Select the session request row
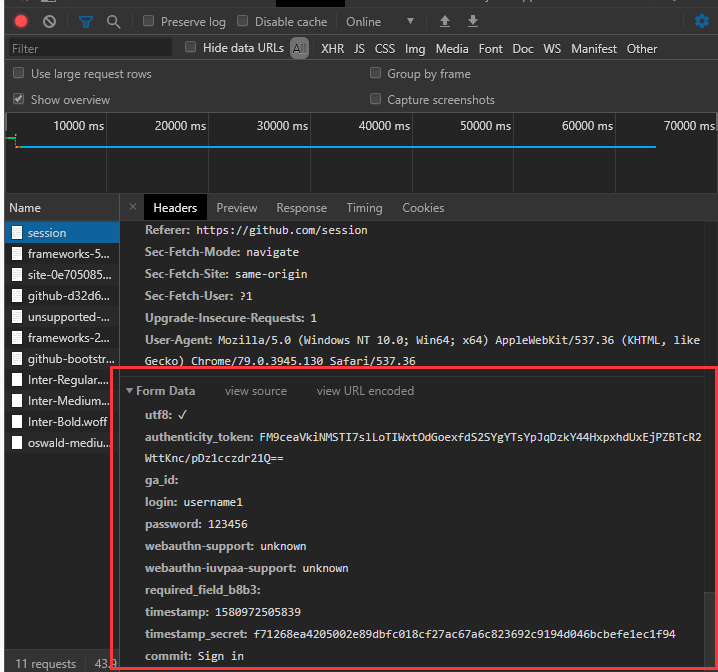Viewport: 718px width, 672px height. pos(62,233)
